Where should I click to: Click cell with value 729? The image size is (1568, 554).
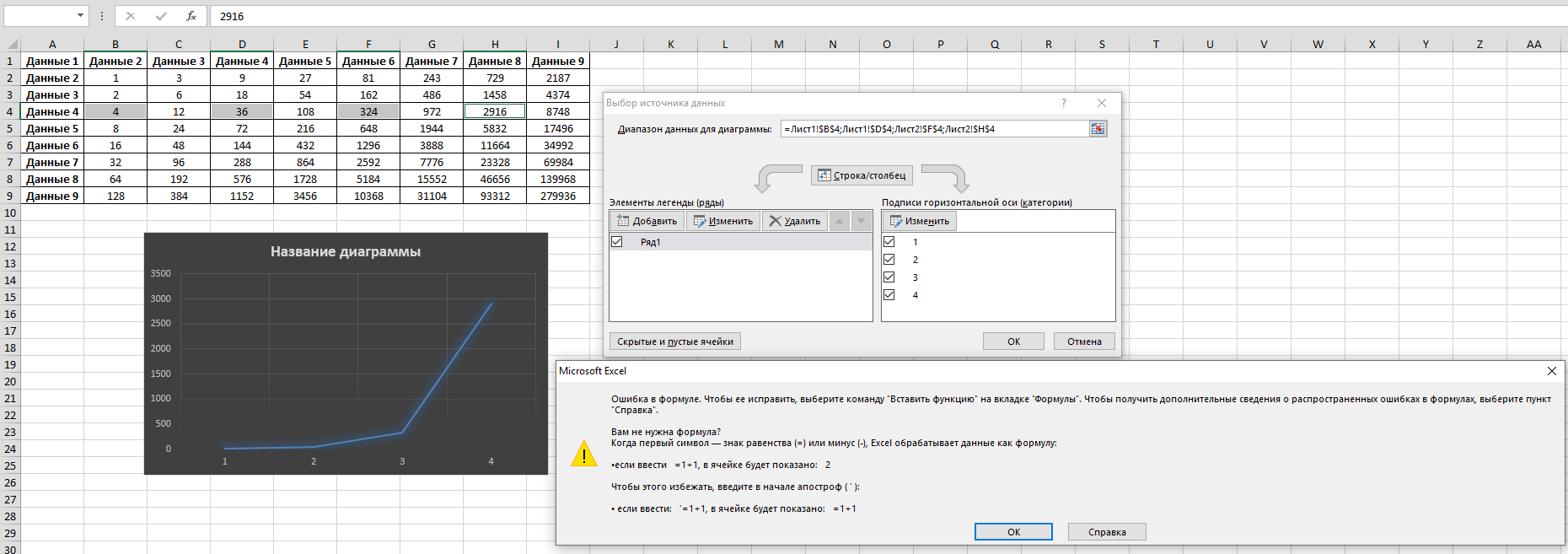(x=495, y=78)
